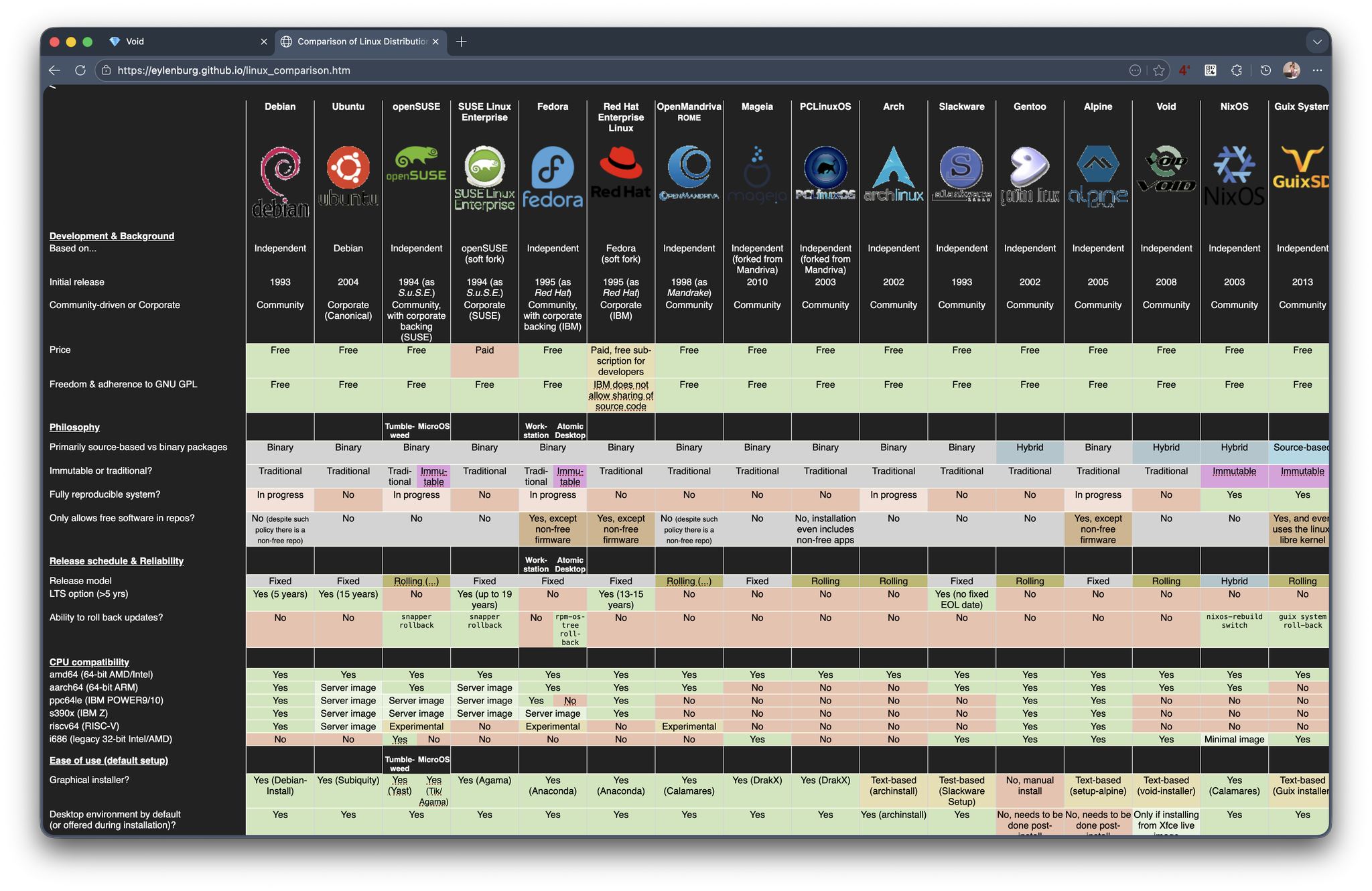Click 'nixos-rebuild switch' rollback cell
This screenshot has width=1372, height=891.
click(1234, 628)
